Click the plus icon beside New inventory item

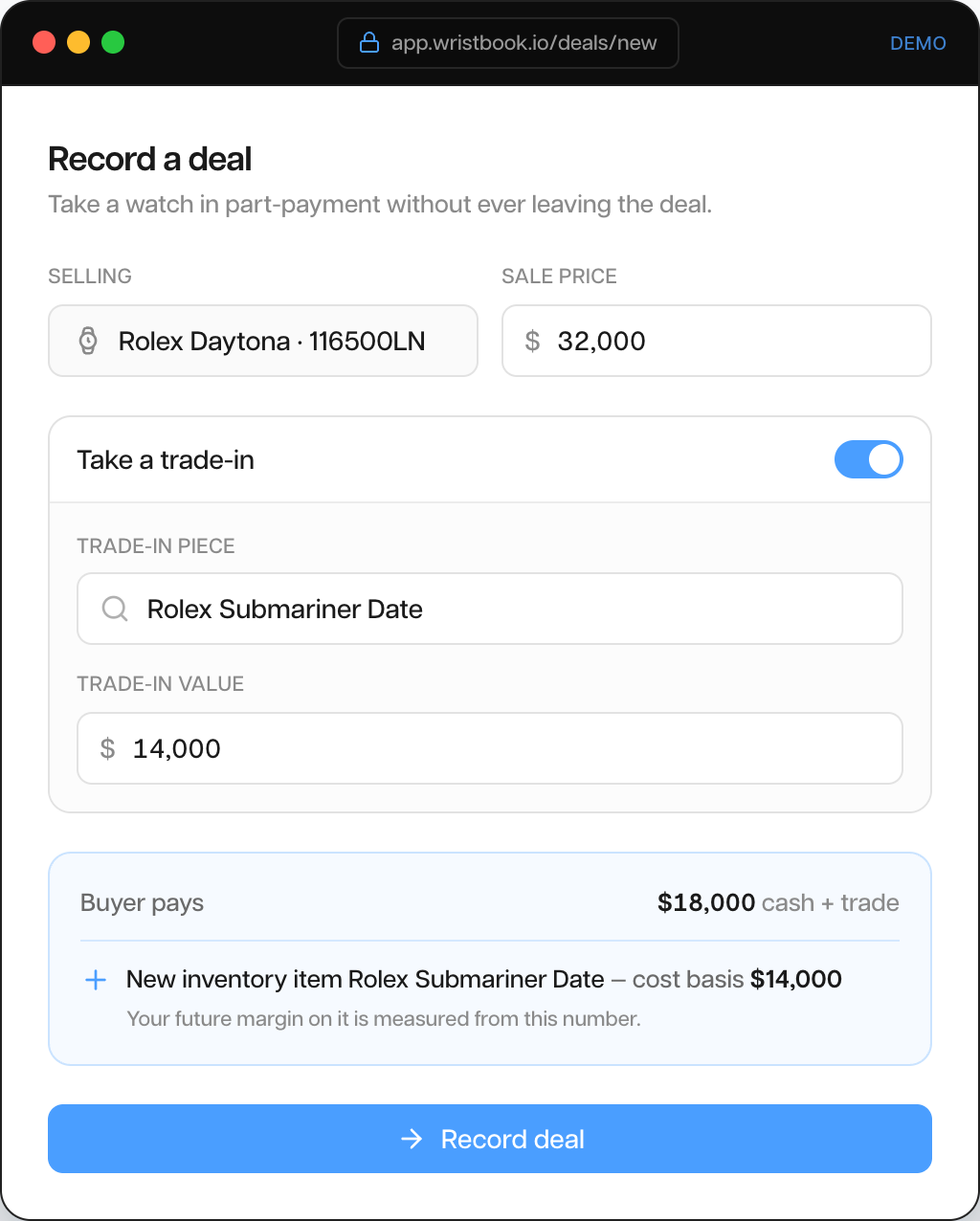(x=96, y=980)
